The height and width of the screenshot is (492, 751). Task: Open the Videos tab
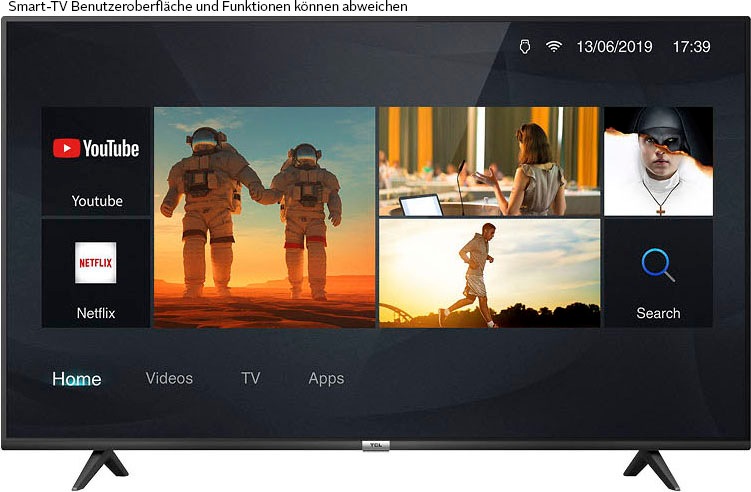click(169, 378)
